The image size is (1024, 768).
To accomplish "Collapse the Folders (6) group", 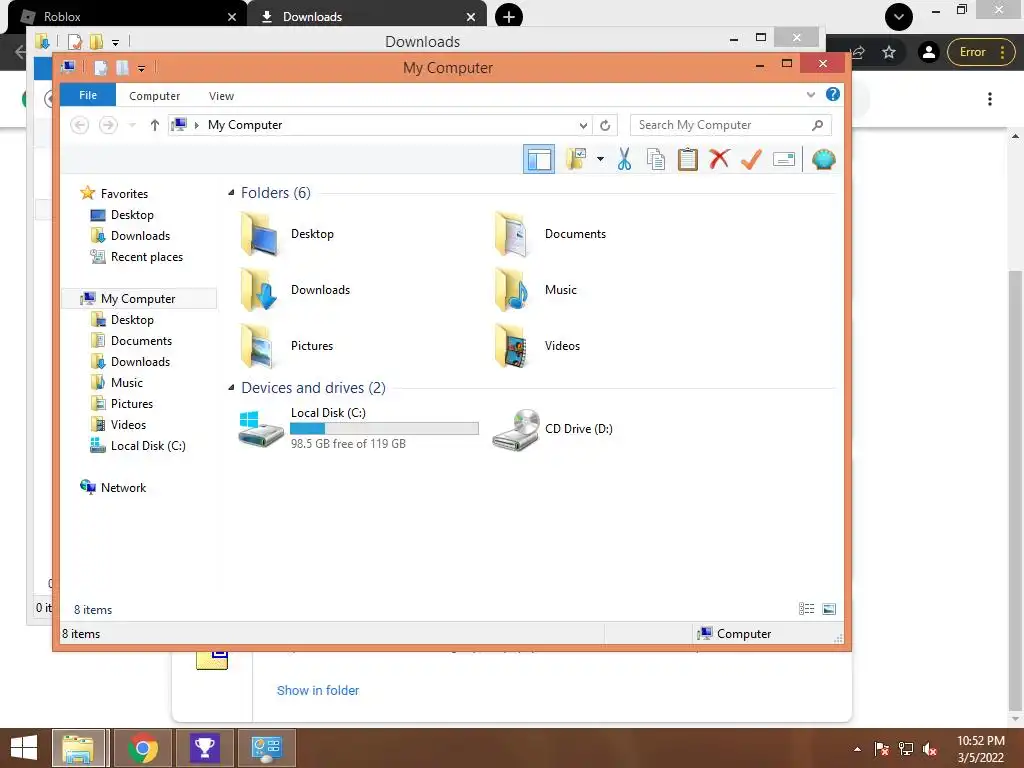I will [231, 193].
